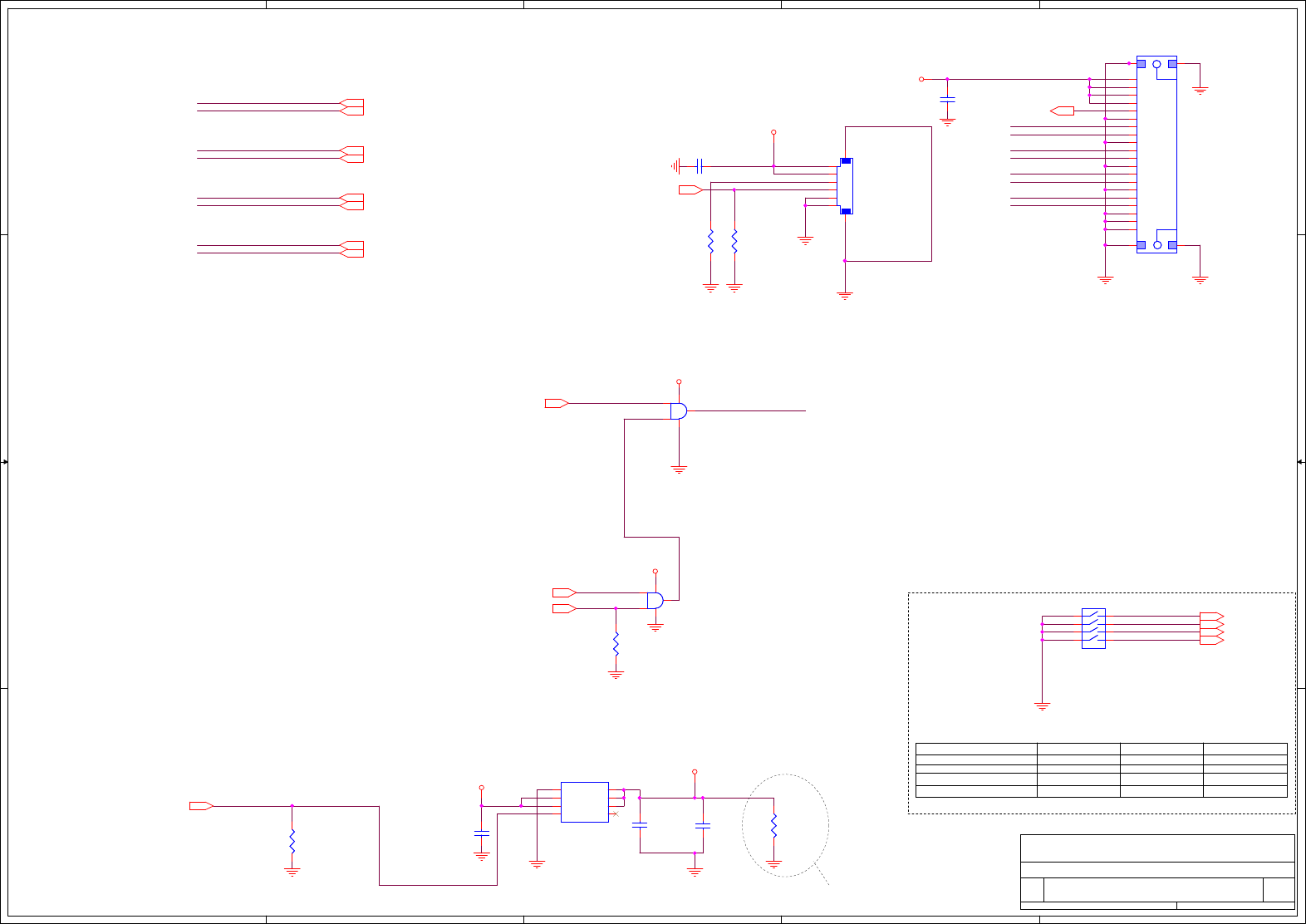The width and height of the screenshot is (1306, 924).
Task: Select the port starting the bottom-left signal line
Action: point(202,806)
